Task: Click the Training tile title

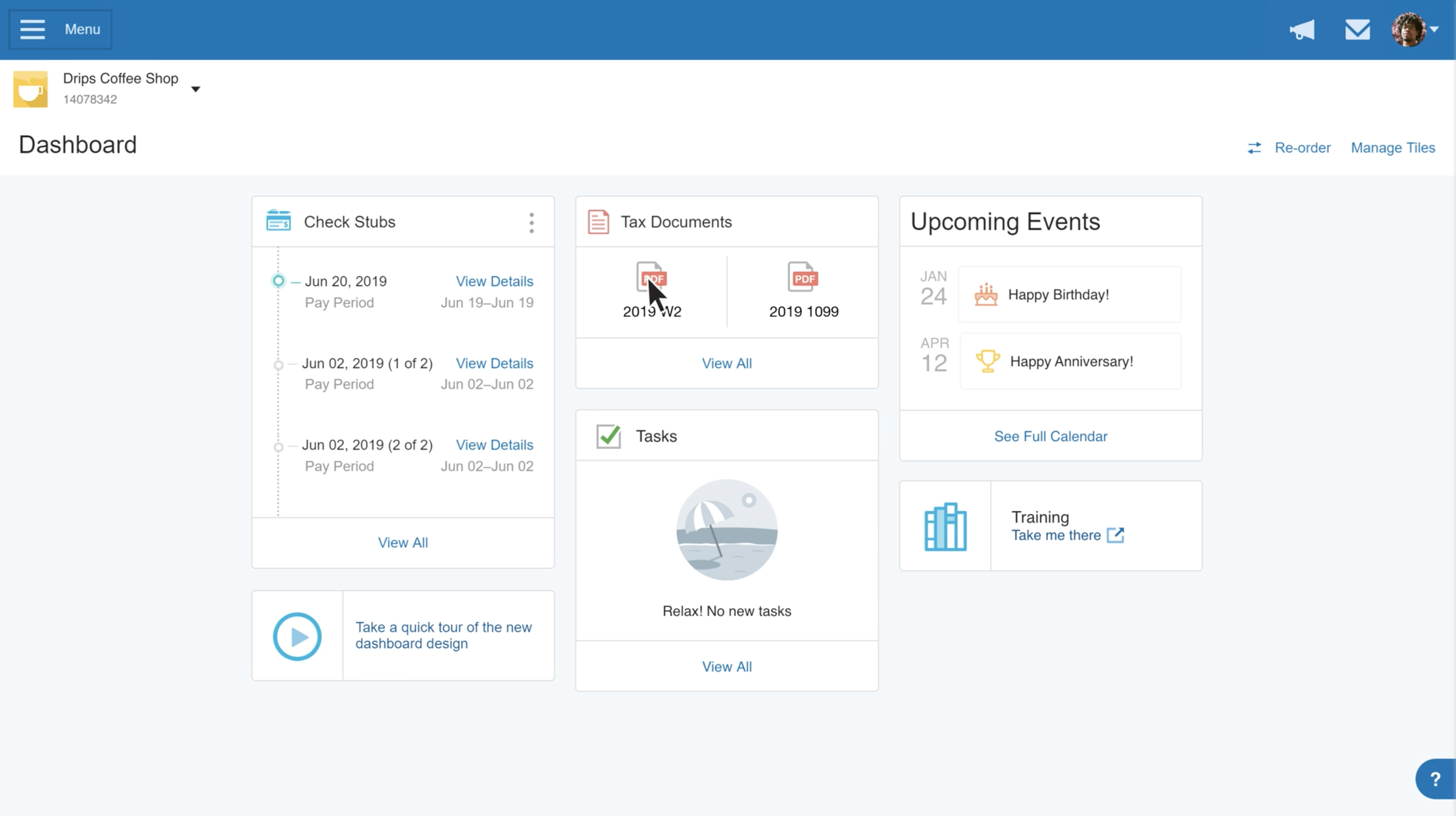Action: point(1040,517)
